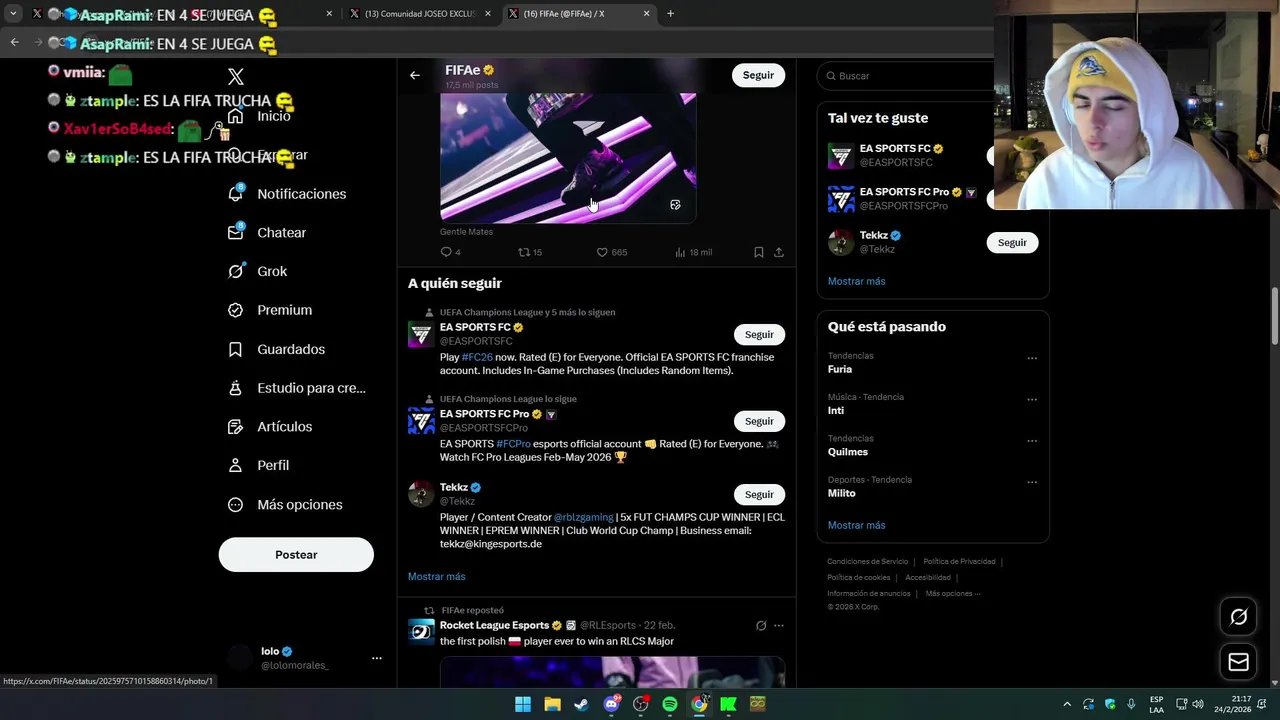Open Discord from the taskbar
This screenshot has height=720, width=1280.
[611, 704]
